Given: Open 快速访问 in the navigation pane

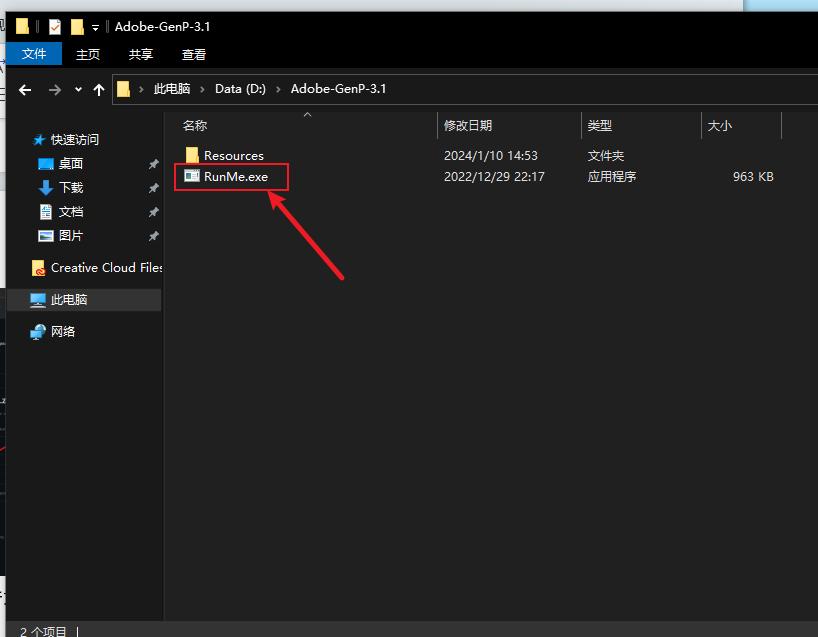Looking at the screenshot, I should tap(75, 140).
